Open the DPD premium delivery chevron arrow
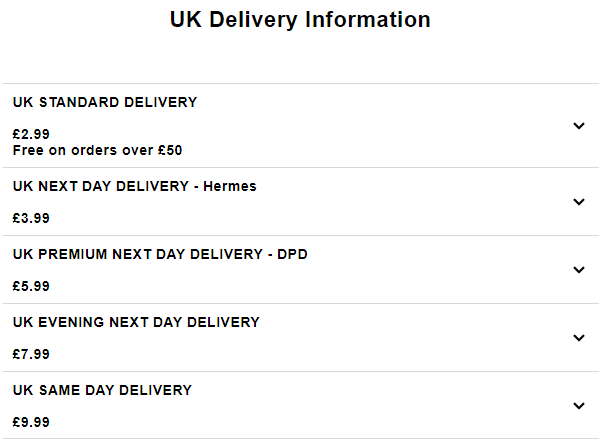 click(x=579, y=270)
